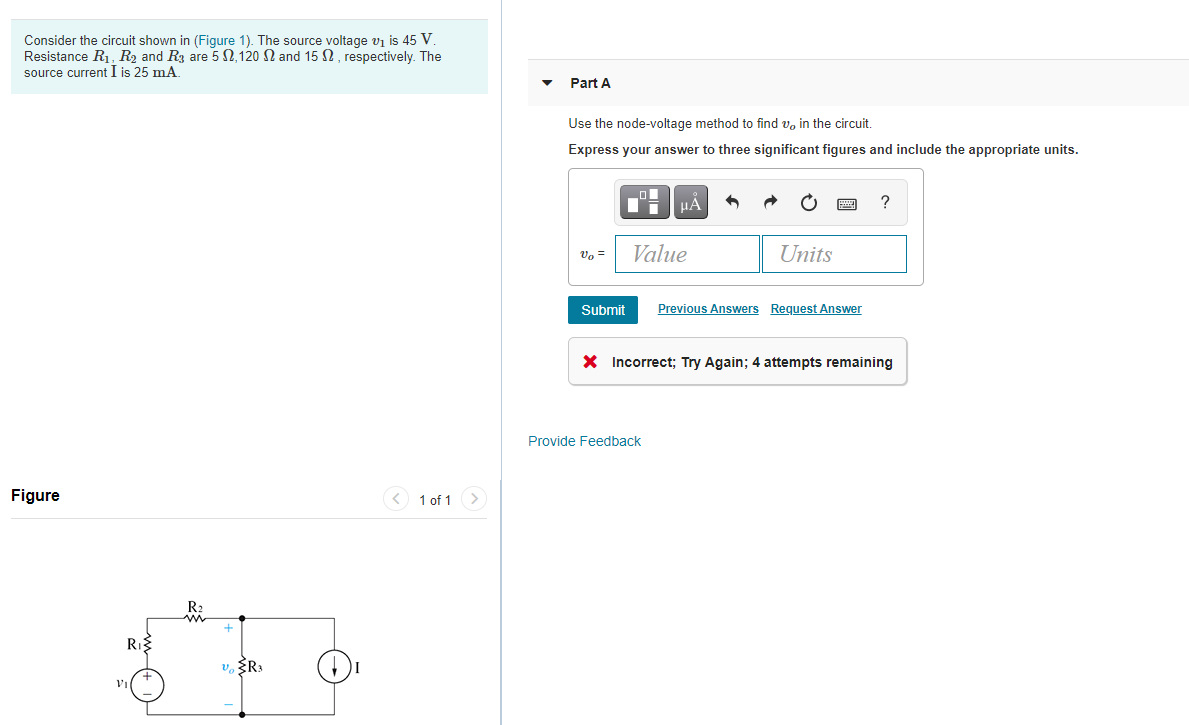1189x725 pixels.
Task: Reset the answer field
Action: pos(809,202)
